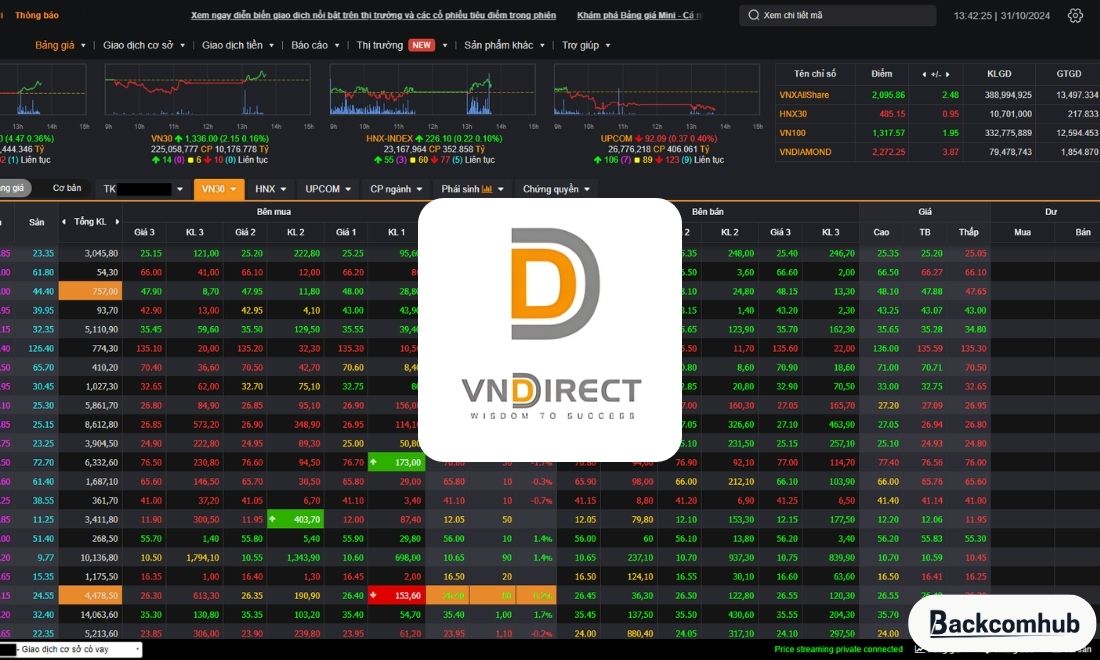The width and height of the screenshot is (1100, 660).
Task: Switch to the HNX board tab
Action: [x=270, y=189]
